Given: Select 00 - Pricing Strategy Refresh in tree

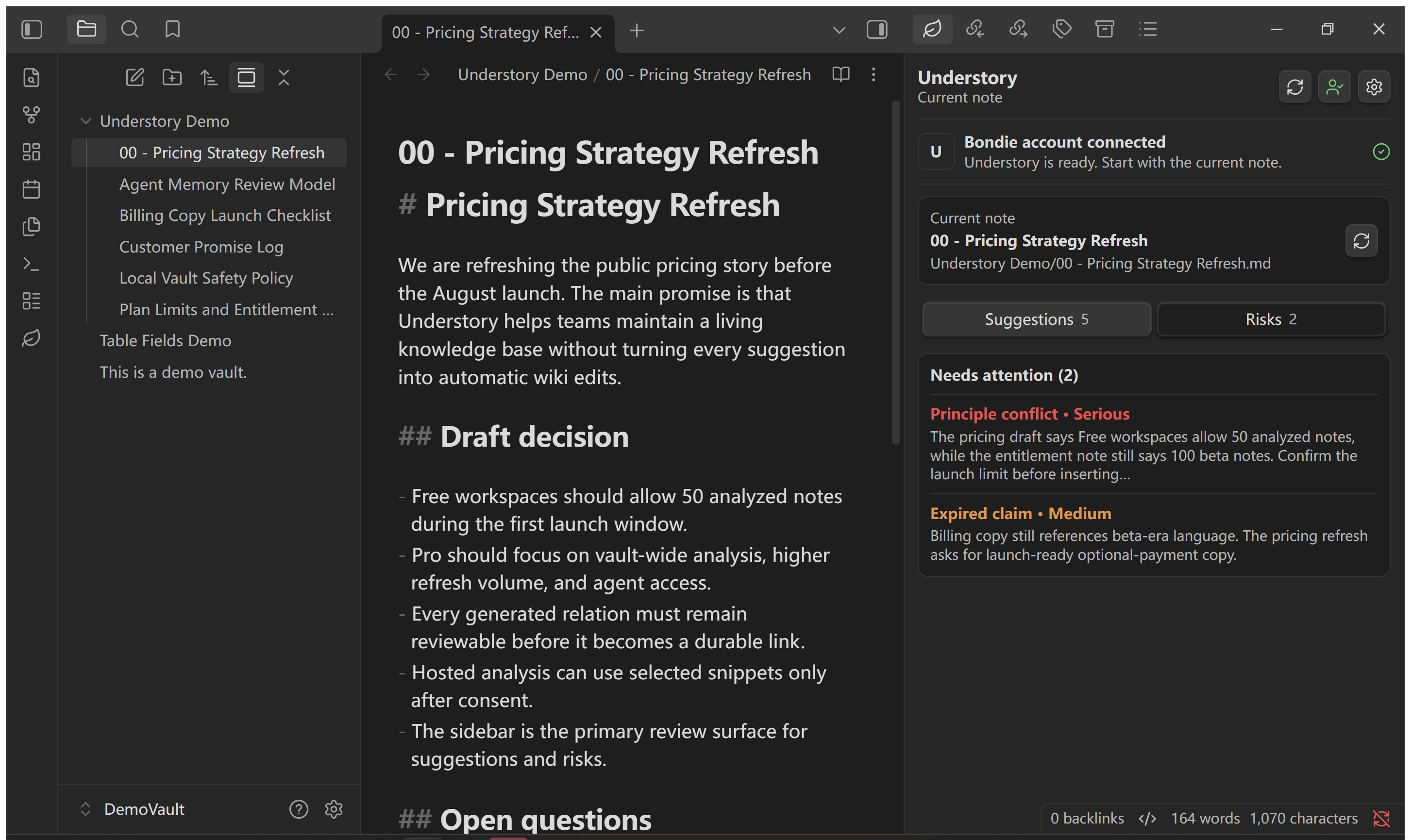Looking at the screenshot, I should tap(209, 152).
